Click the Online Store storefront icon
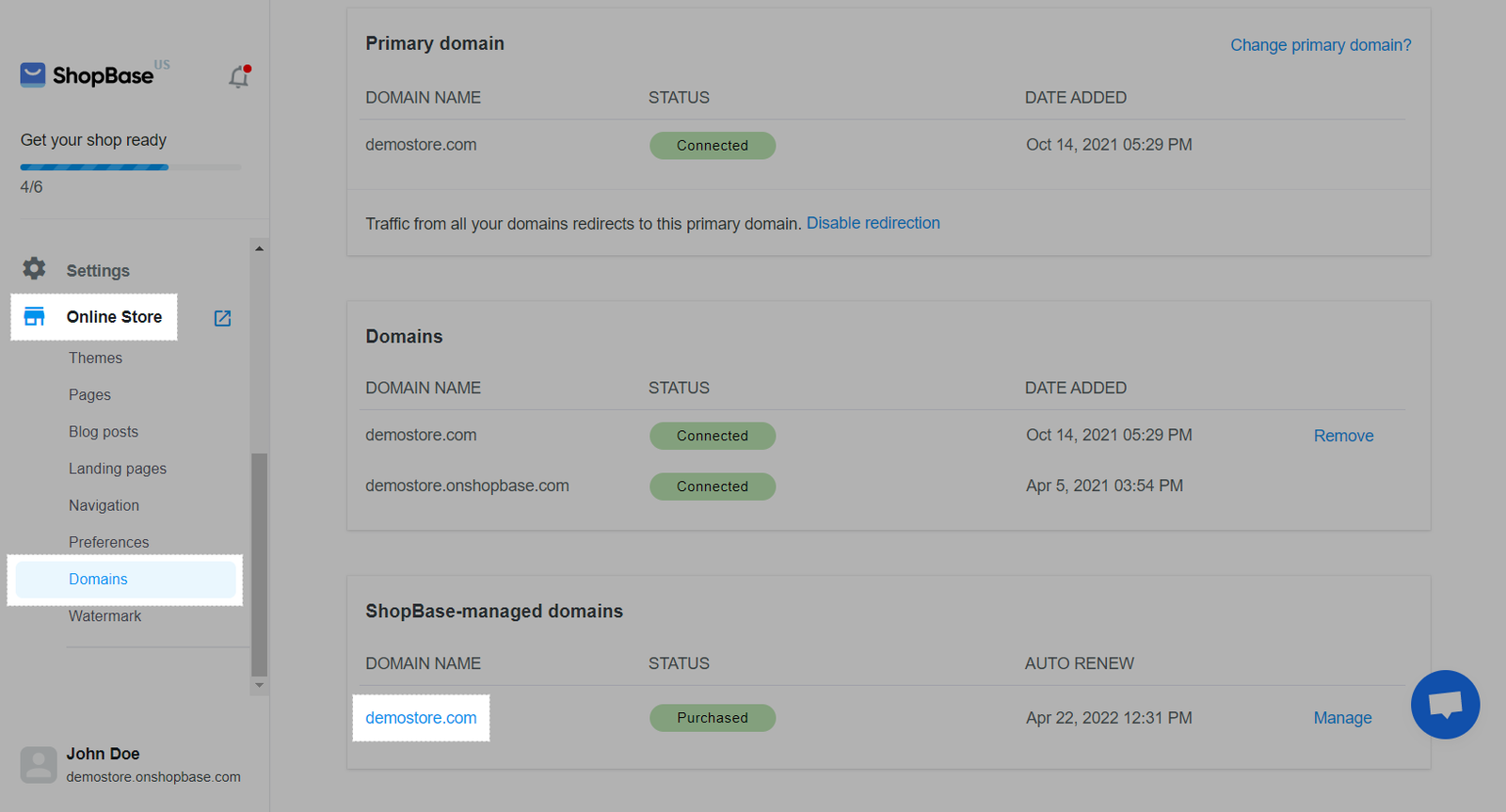 (x=35, y=316)
